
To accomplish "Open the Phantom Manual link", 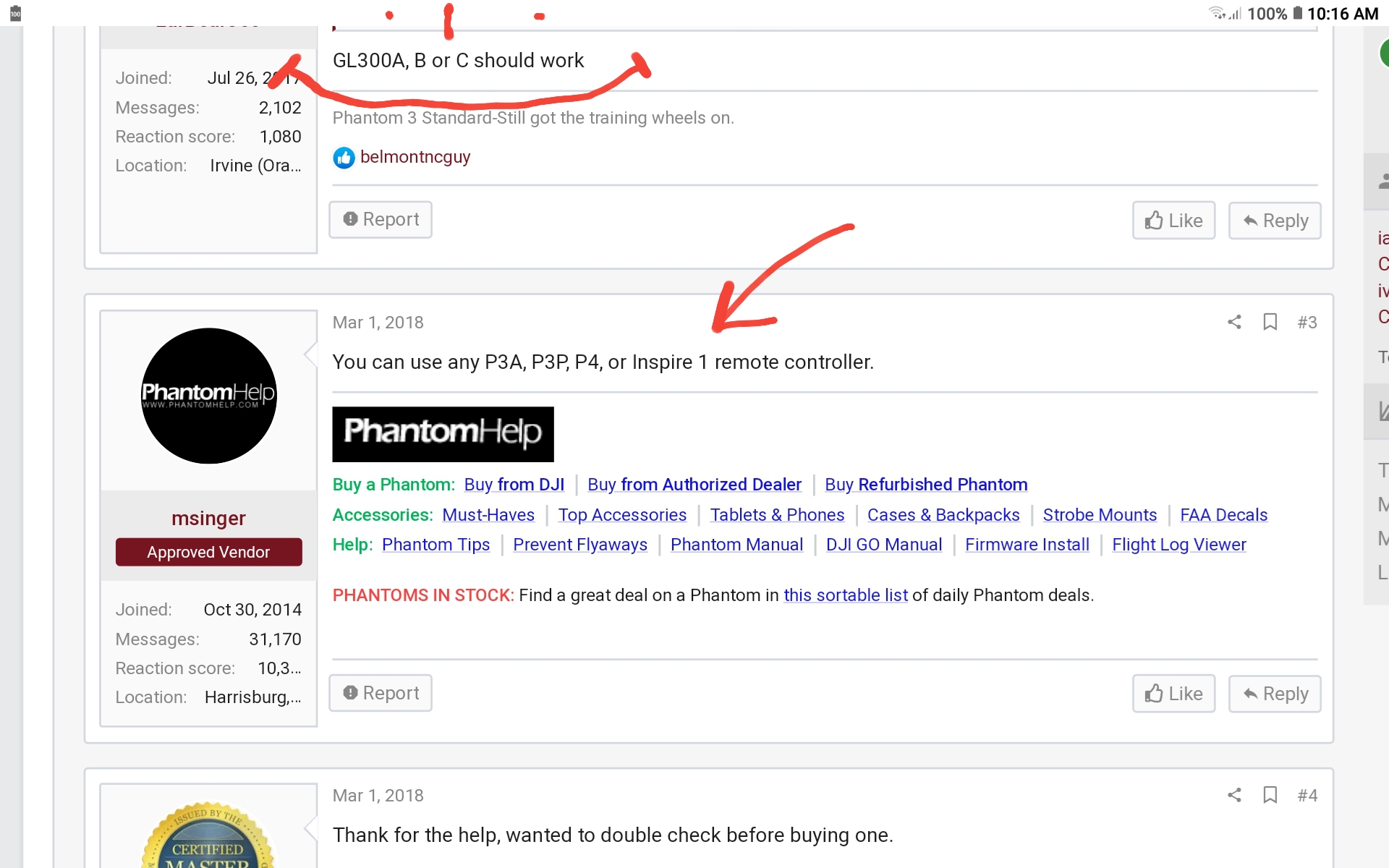I will (x=736, y=545).
